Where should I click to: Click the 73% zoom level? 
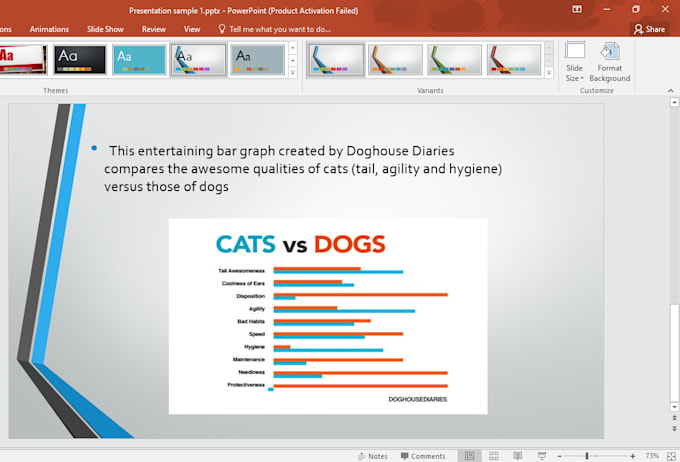click(652, 456)
